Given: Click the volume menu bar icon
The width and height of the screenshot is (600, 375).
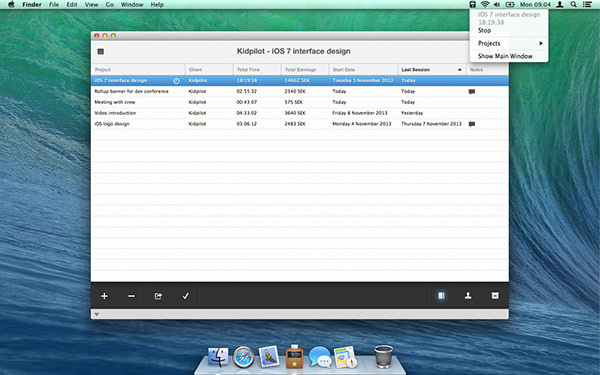Looking at the screenshot, I should pos(497,5).
